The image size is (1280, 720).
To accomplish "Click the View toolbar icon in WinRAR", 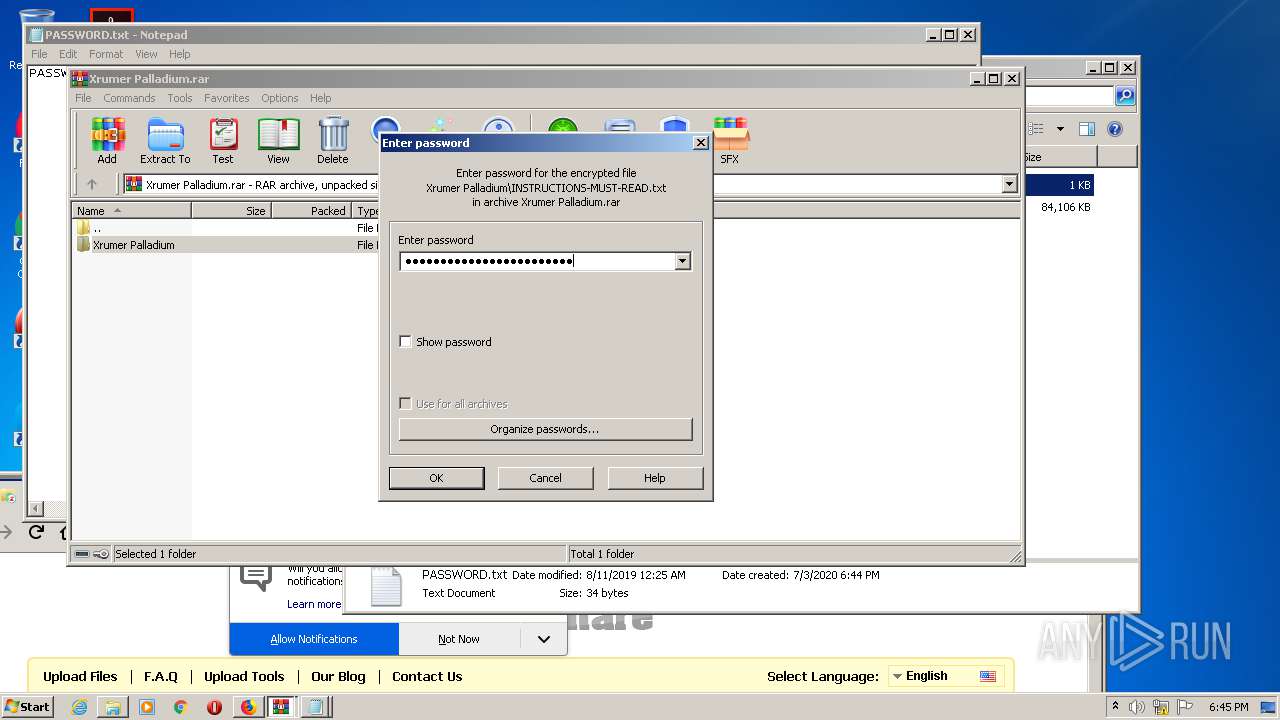I will click(278, 141).
